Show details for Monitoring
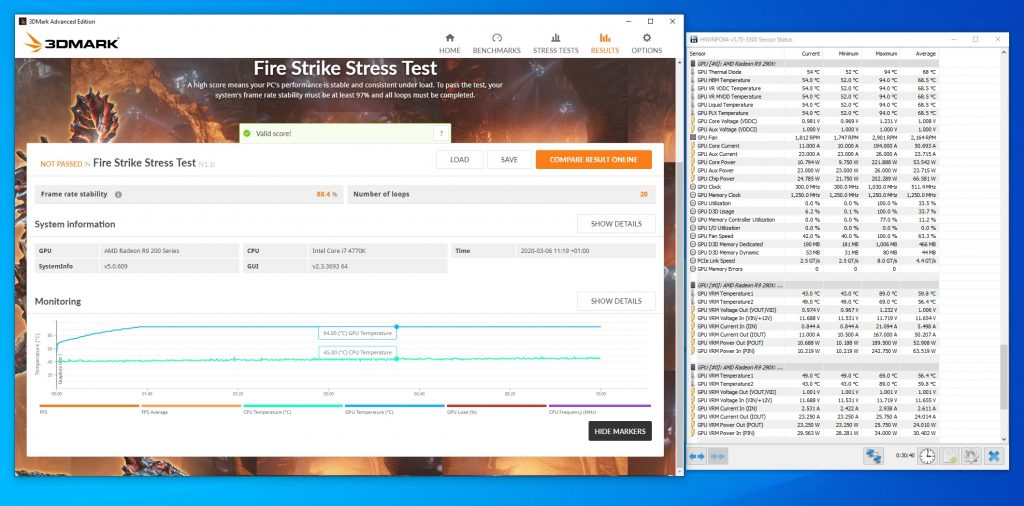Screen dimensions: 1024x506 tap(616, 301)
